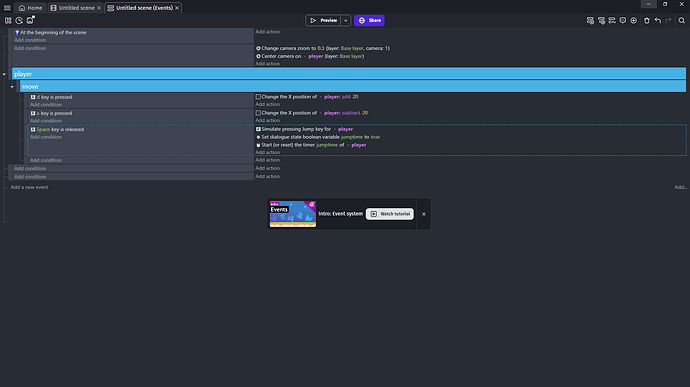Click the variable icon before 'Set dialogue state boolean'
Viewport: 690px width, 387px height.
[258, 137]
